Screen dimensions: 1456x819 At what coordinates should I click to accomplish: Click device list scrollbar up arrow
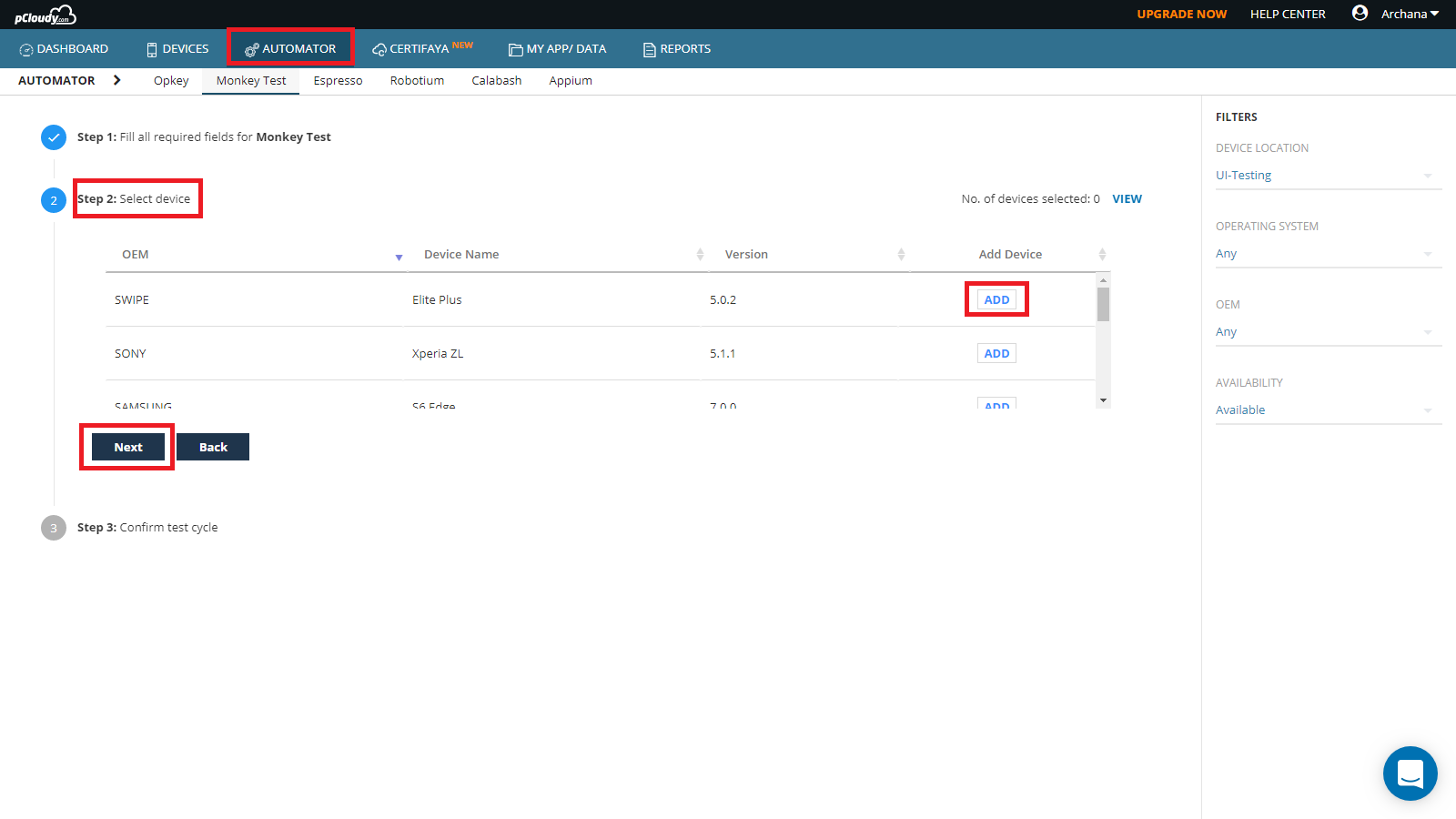1103,280
